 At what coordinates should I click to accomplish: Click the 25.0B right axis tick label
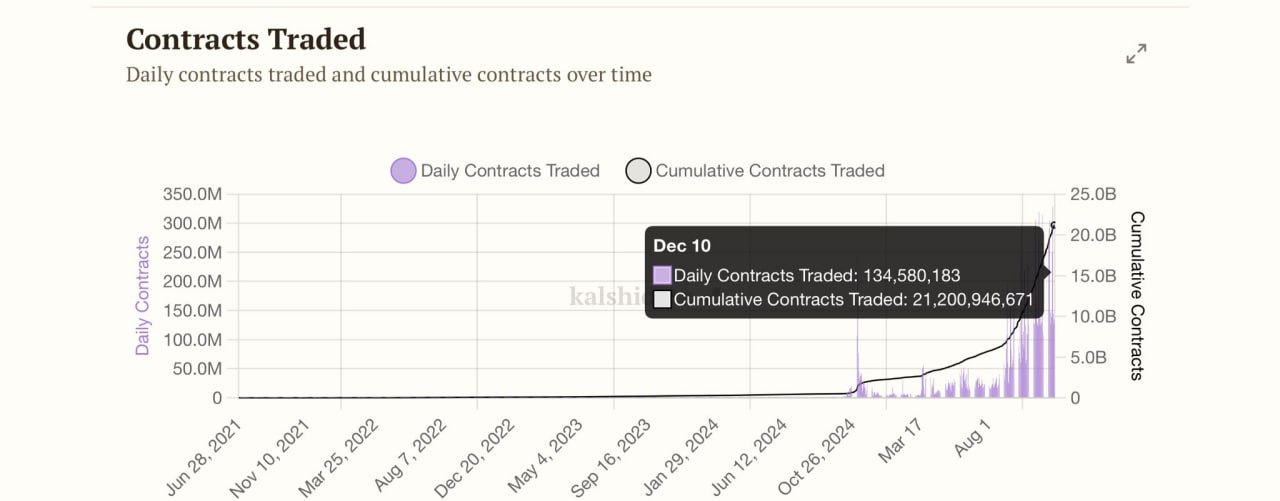pyautogui.click(x=1092, y=194)
